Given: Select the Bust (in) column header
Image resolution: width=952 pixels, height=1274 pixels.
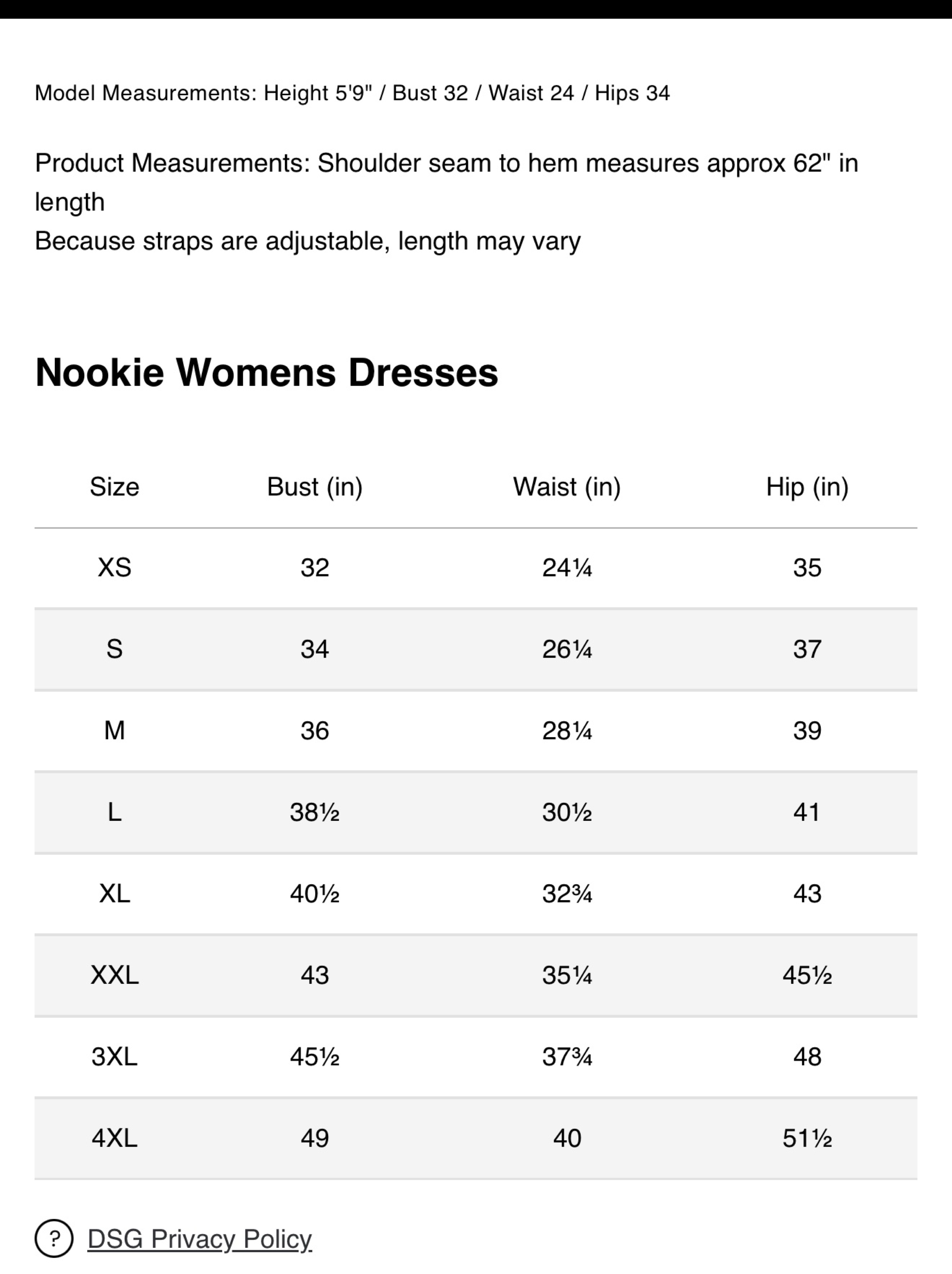Looking at the screenshot, I should click(x=315, y=487).
